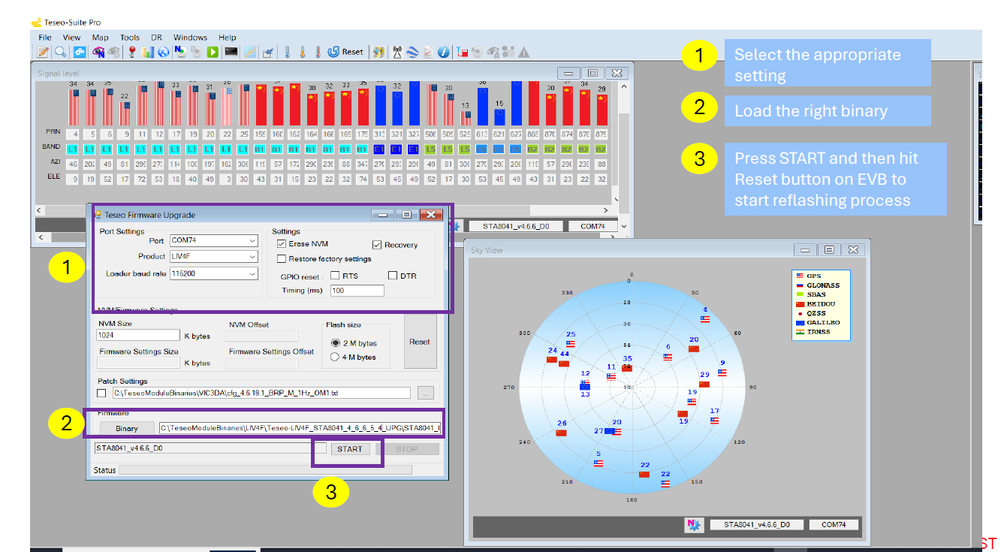Select the blue waves toolbar icon
The height and width of the screenshot is (552, 998).
click(412, 52)
